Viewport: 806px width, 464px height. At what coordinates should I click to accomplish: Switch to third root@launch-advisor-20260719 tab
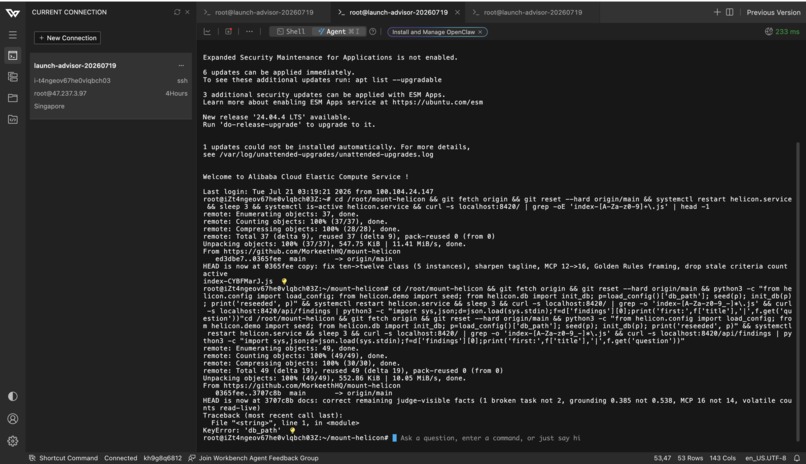click(533, 12)
